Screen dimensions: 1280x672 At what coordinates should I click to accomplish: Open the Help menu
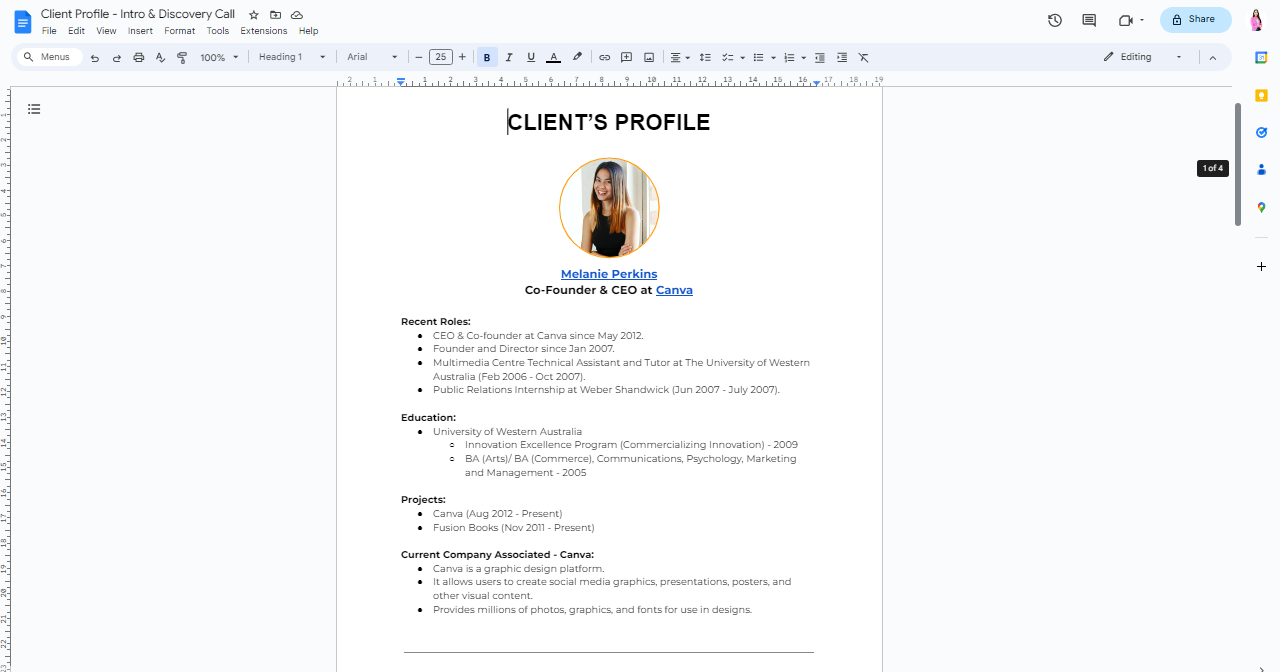[x=308, y=31]
